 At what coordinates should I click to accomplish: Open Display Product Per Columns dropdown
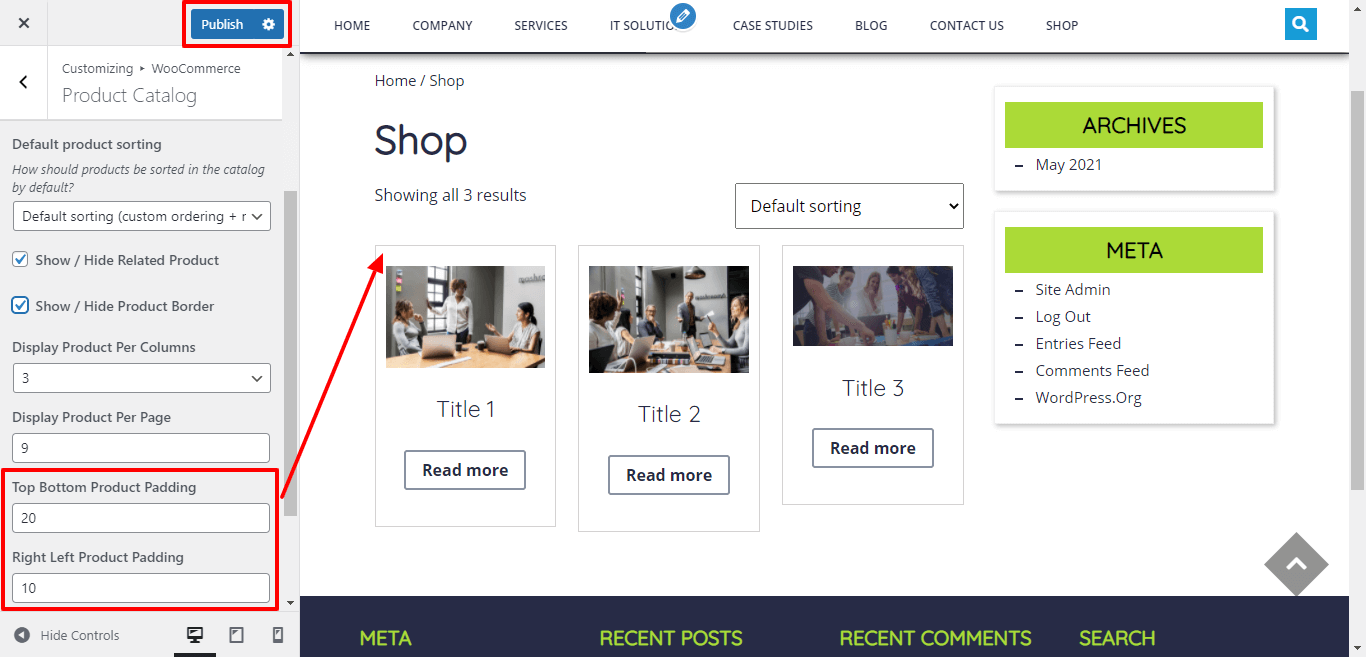(142, 378)
